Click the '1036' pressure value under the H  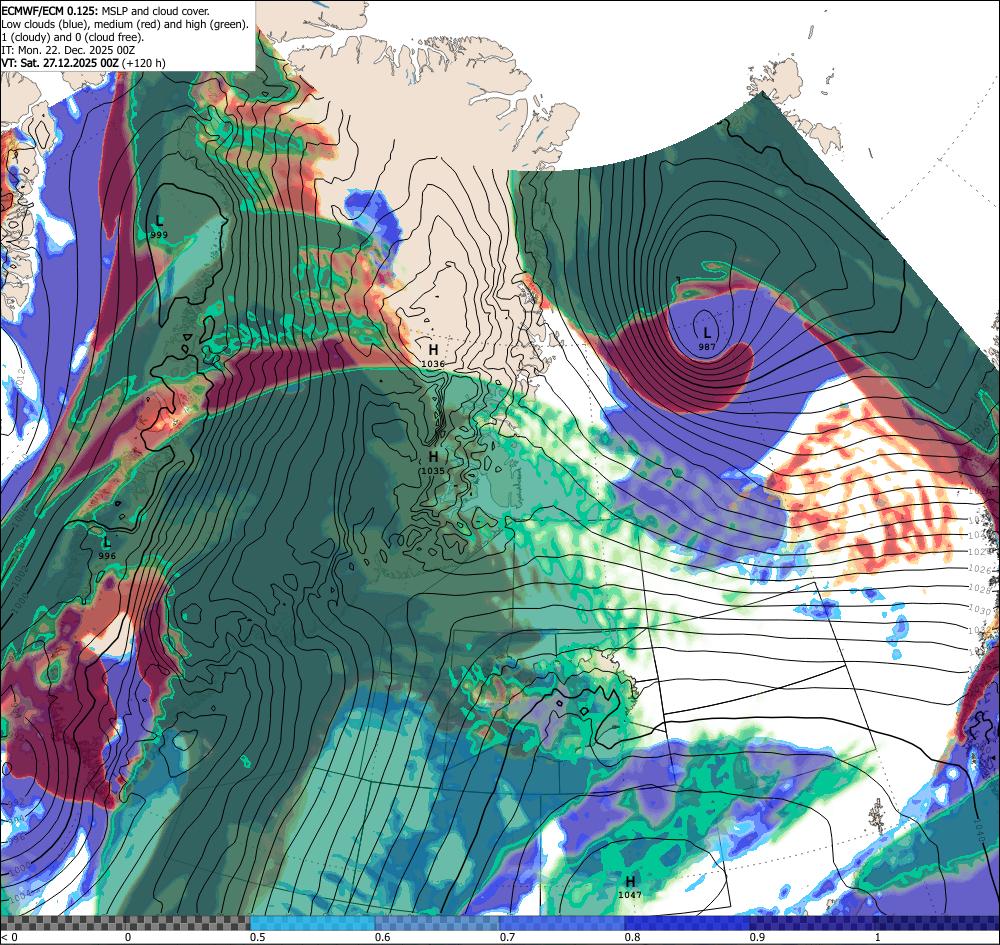pyautogui.click(x=433, y=363)
